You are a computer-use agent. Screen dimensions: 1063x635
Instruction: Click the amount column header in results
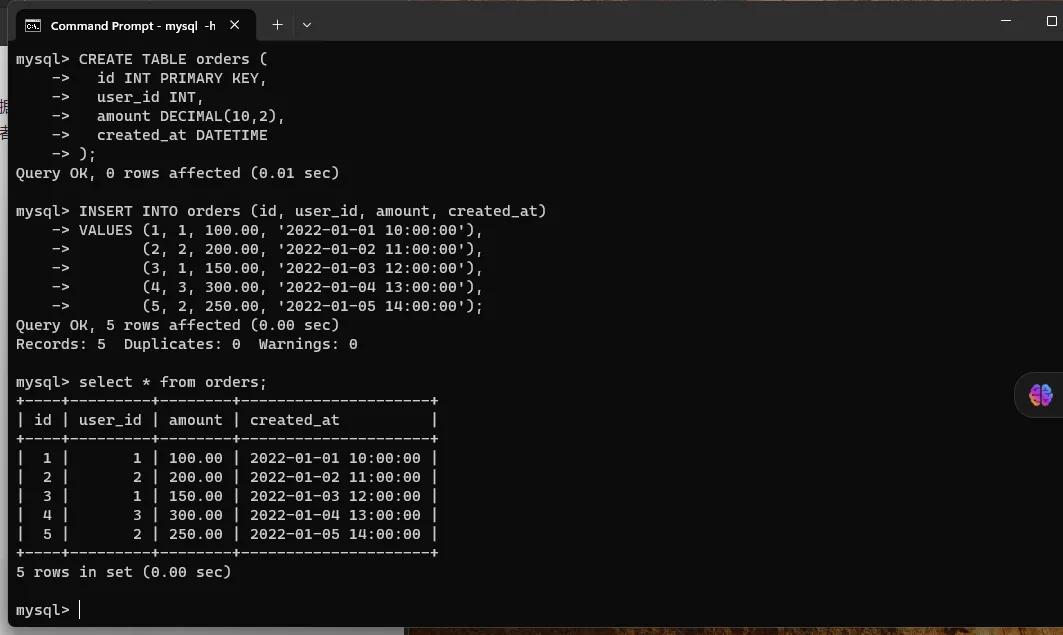pos(196,420)
